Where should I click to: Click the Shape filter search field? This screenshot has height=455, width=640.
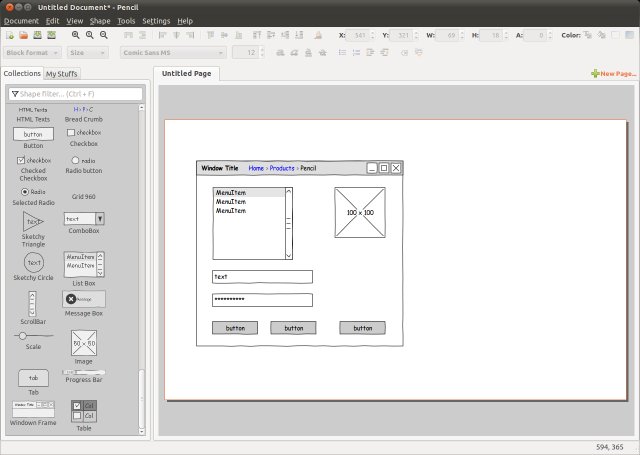pos(78,94)
